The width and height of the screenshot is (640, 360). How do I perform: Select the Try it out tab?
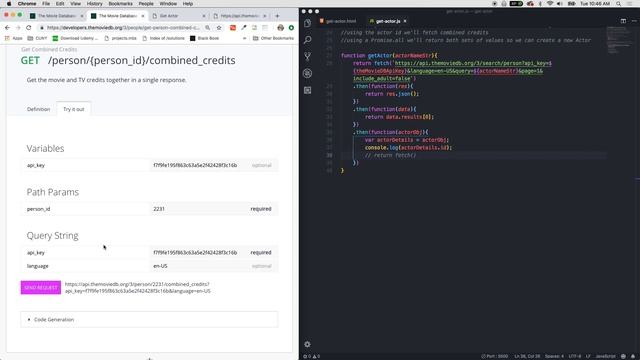pyautogui.click(x=73, y=109)
